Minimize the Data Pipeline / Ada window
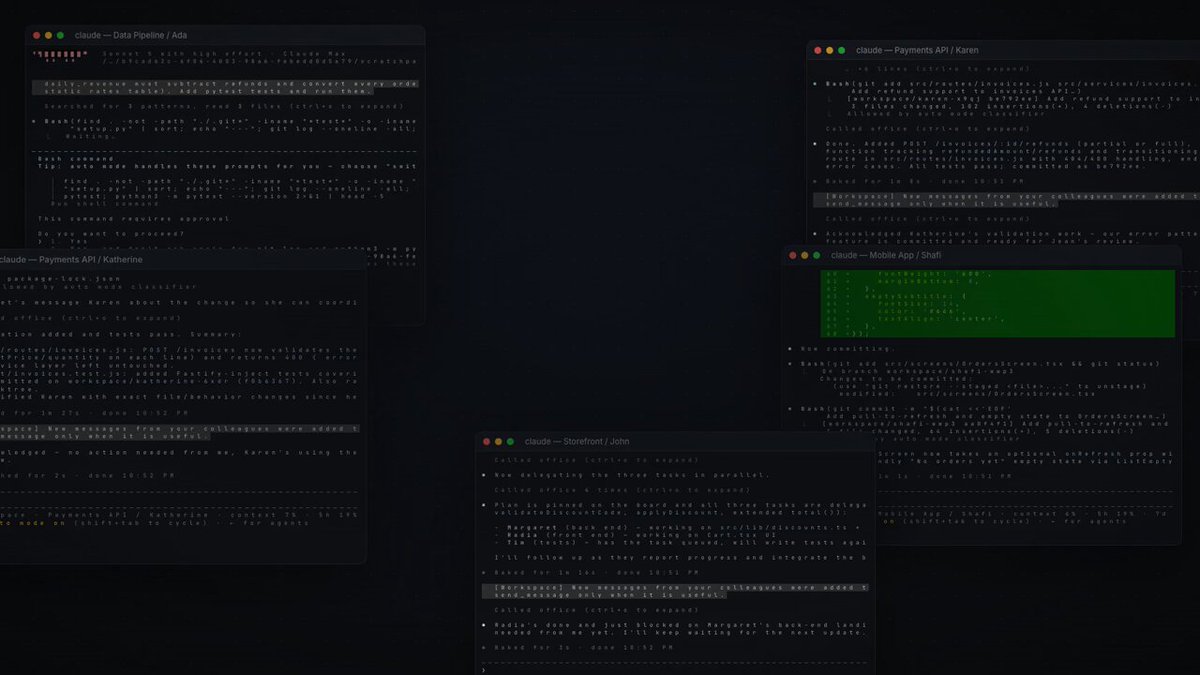The image size is (1200, 675). pos(49,35)
